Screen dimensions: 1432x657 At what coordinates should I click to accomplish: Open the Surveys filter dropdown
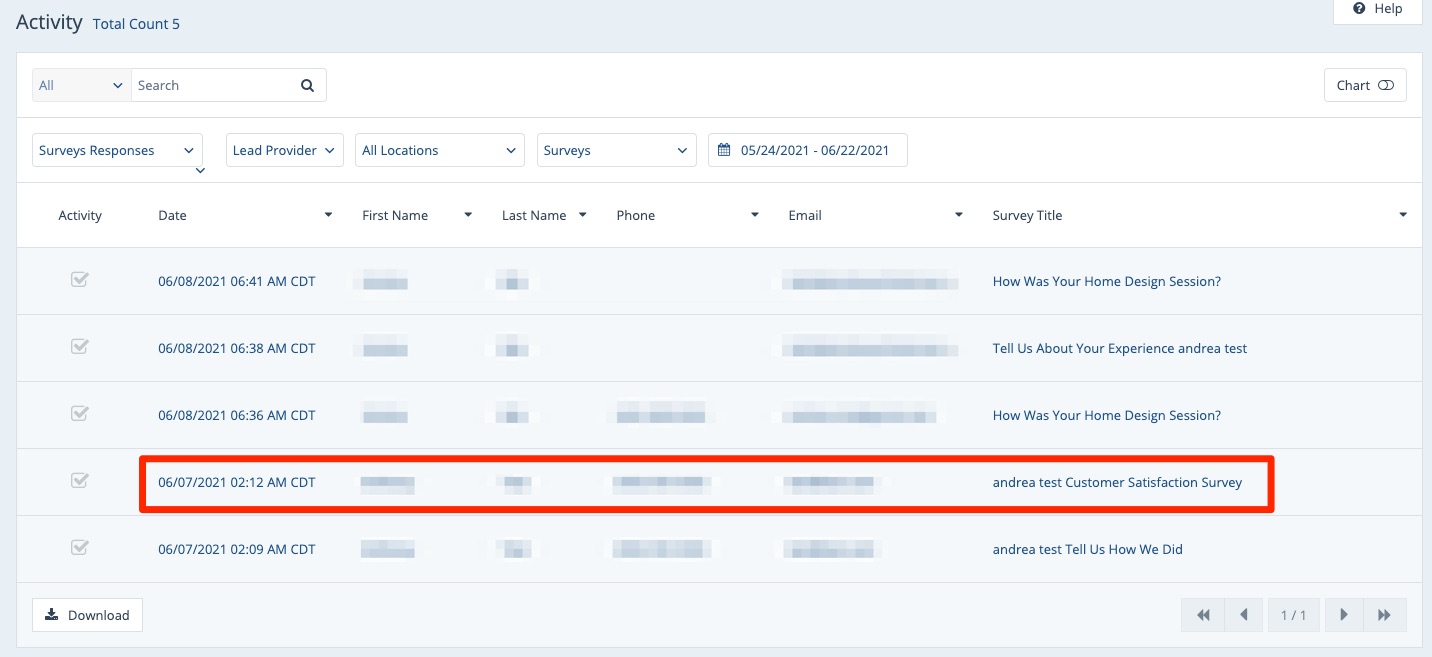tap(616, 151)
